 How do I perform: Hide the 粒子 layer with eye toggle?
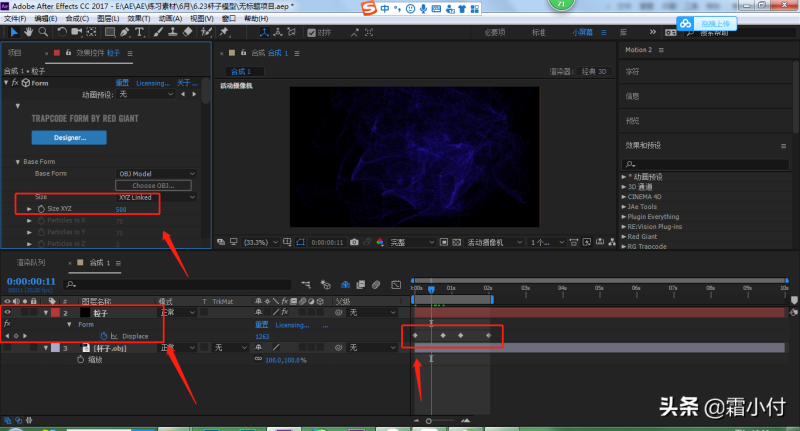click(8, 312)
